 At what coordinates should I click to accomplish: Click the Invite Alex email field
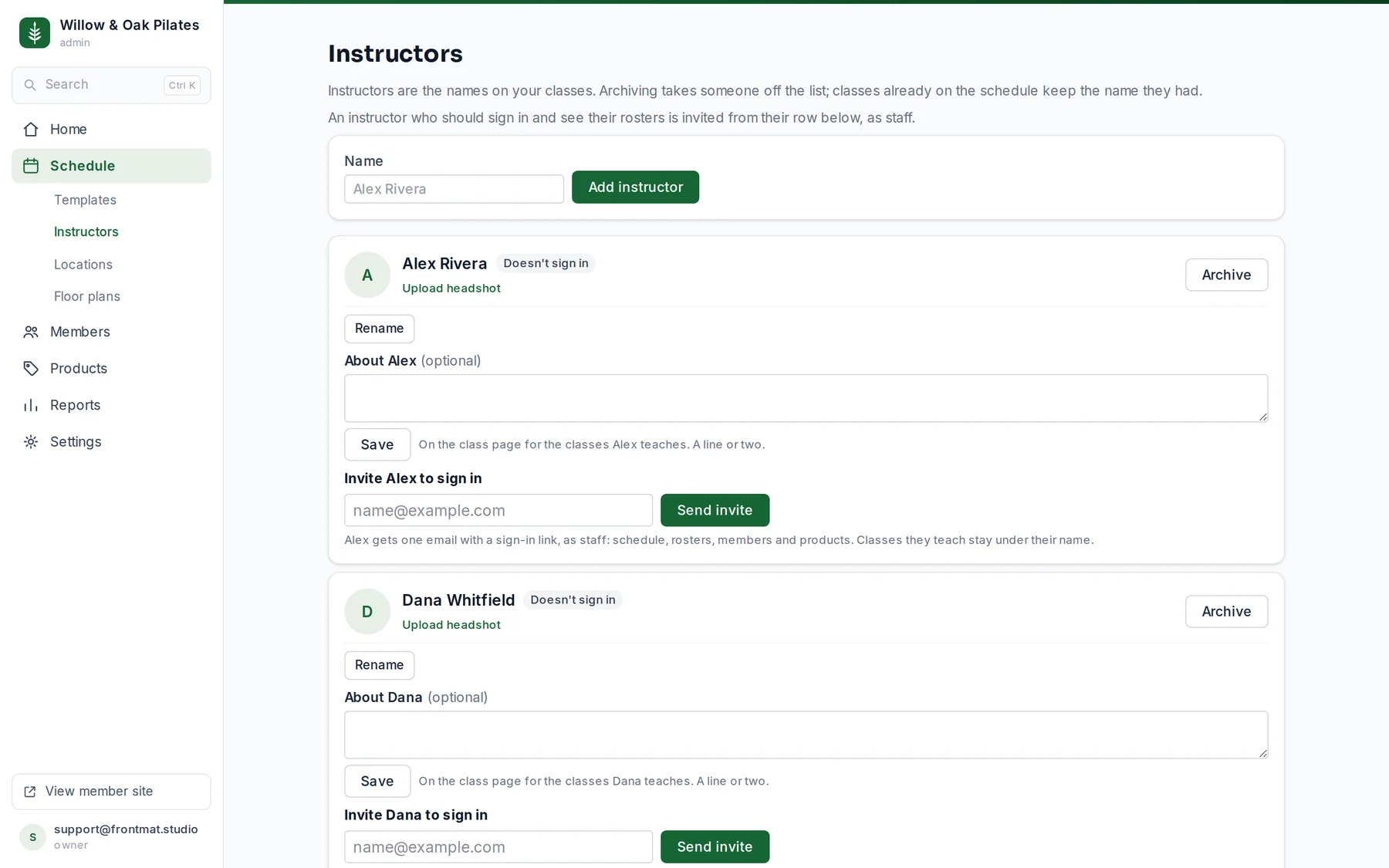point(498,510)
